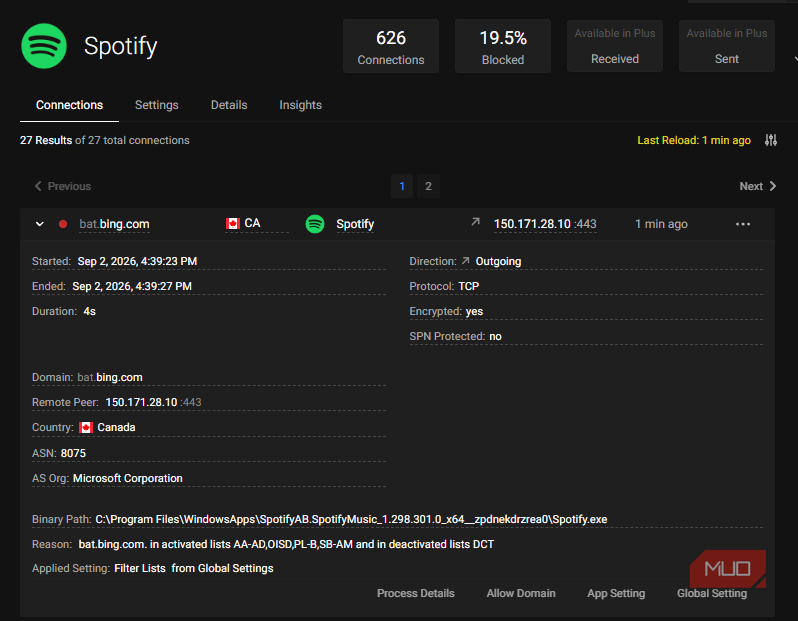This screenshot has width=798, height=621.
Task: Open the Insights tab
Action: click(x=300, y=105)
